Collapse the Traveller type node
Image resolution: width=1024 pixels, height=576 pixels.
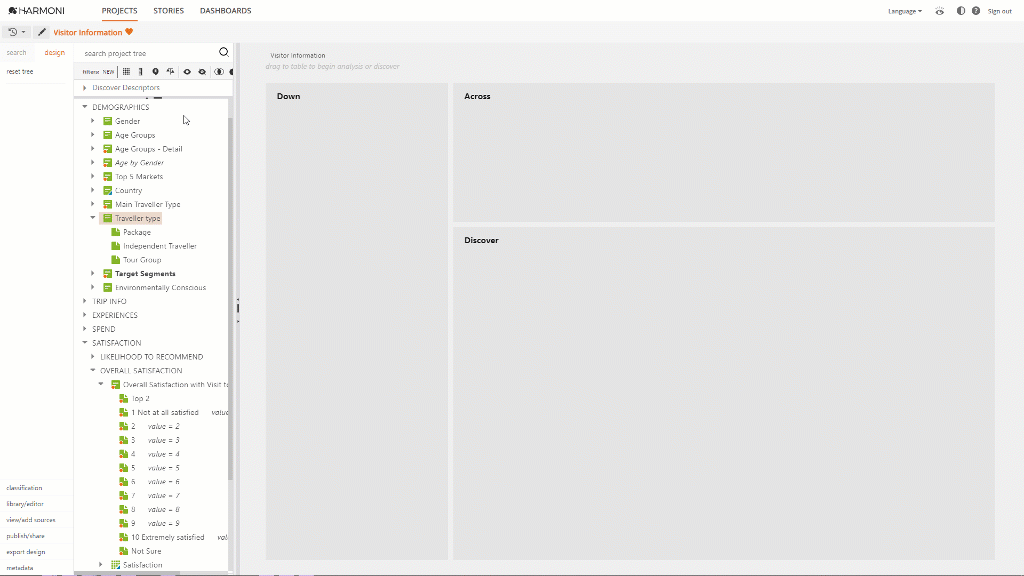[x=93, y=217]
